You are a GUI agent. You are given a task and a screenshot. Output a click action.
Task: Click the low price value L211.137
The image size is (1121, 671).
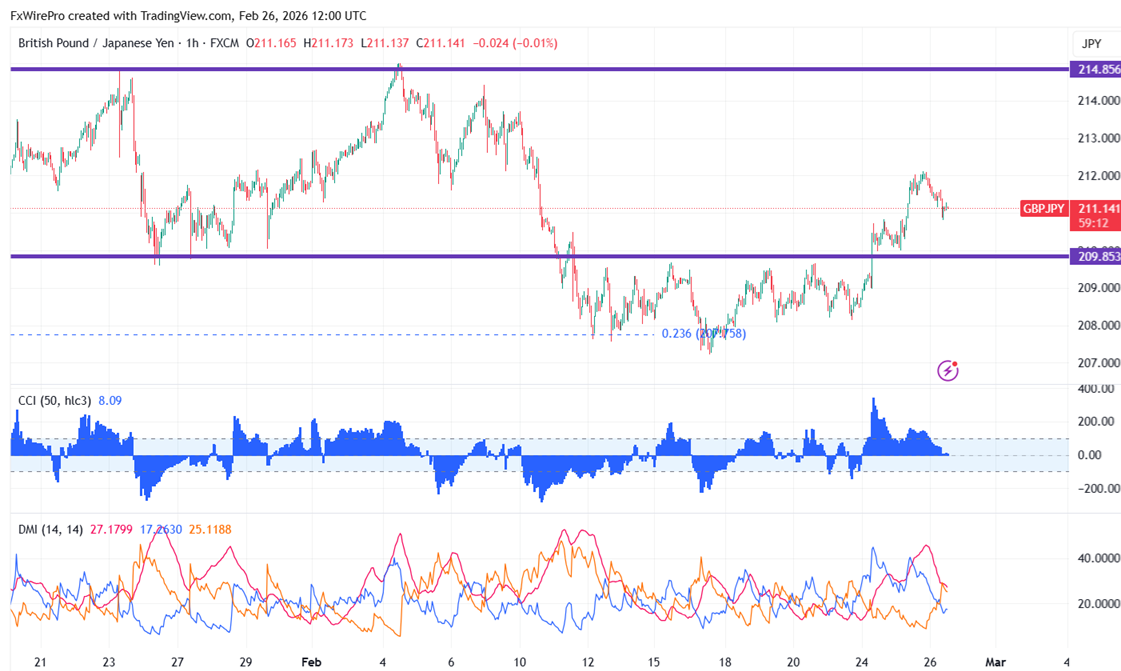point(385,43)
